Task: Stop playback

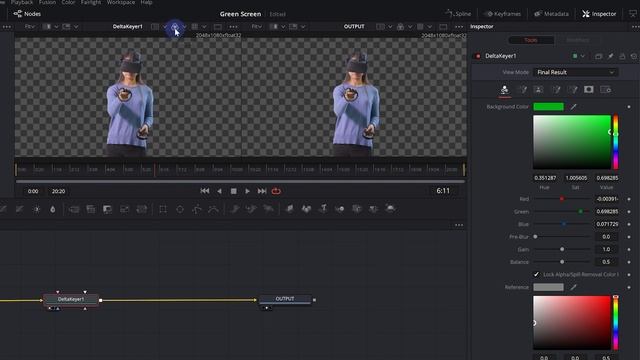Action: [233, 191]
